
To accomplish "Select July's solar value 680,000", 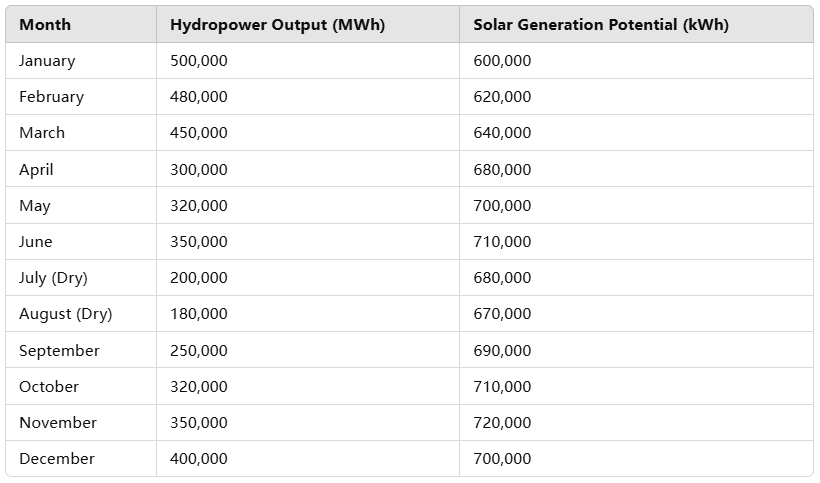I will (502, 278).
